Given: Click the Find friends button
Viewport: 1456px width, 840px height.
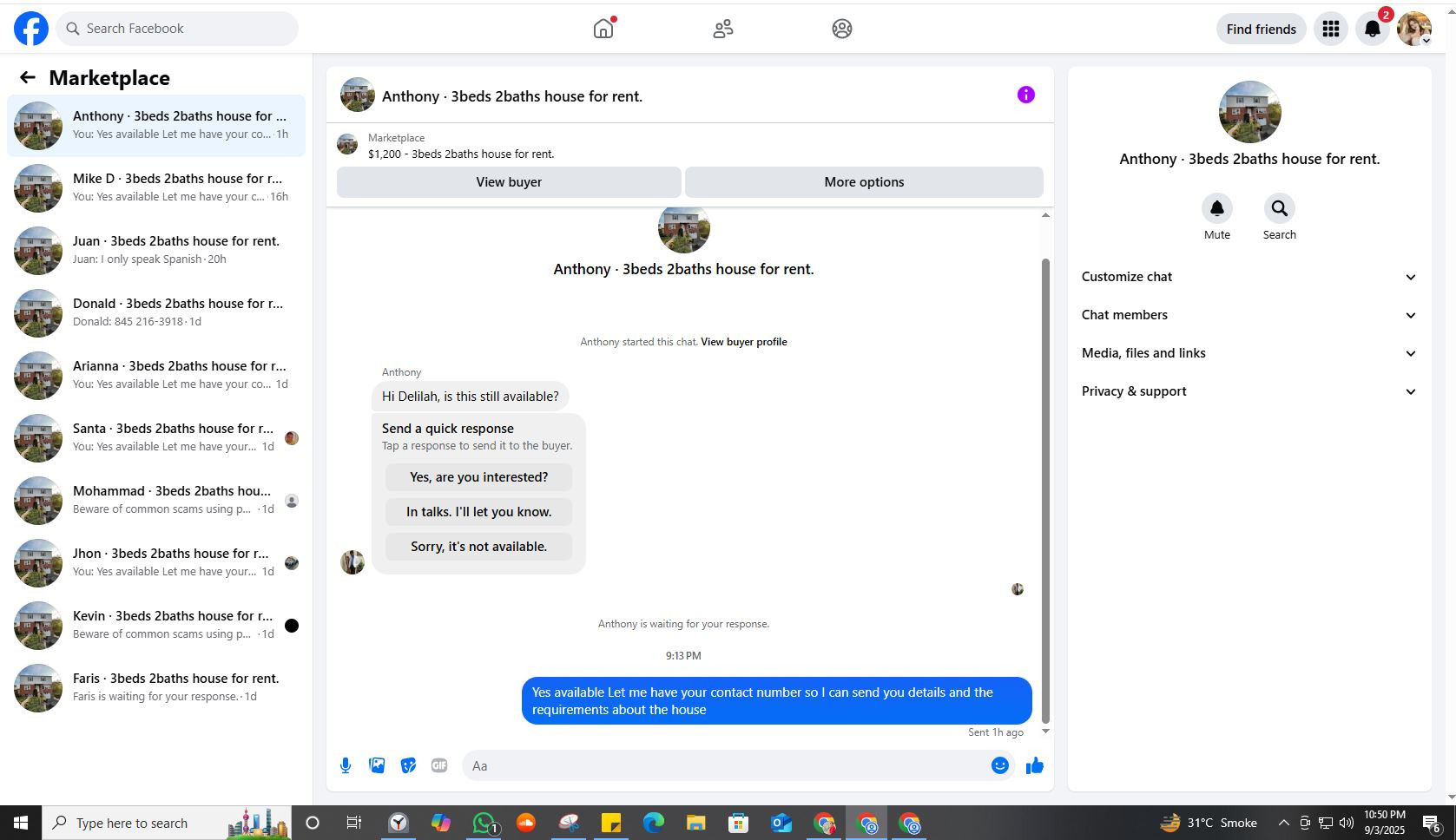Looking at the screenshot, I should click(x=1261, y=29).
